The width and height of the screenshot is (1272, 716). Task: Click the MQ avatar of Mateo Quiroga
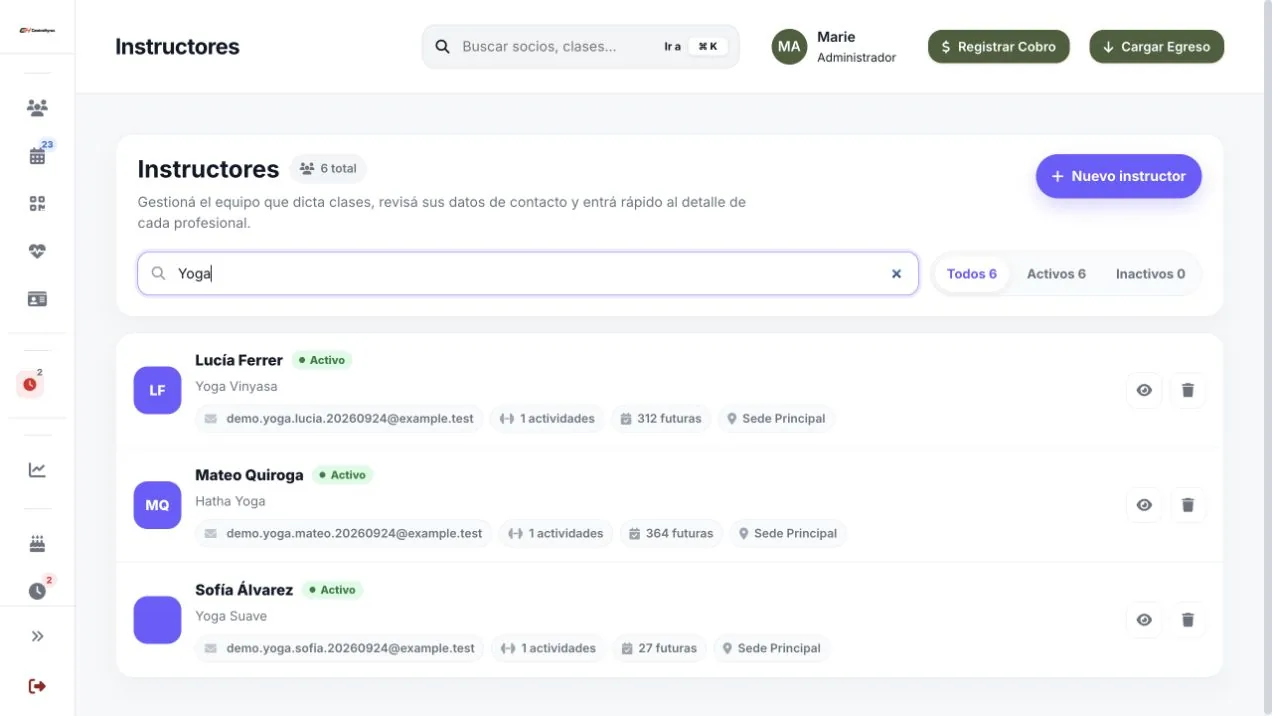(x=157, y=505)
